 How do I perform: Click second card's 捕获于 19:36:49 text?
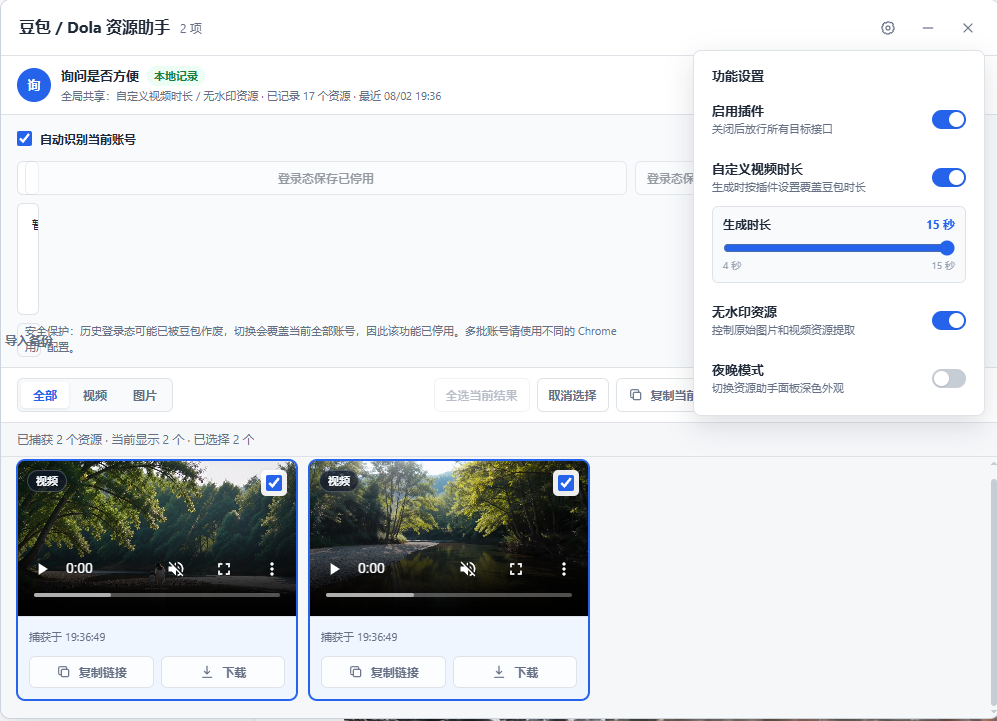[359, 637]
